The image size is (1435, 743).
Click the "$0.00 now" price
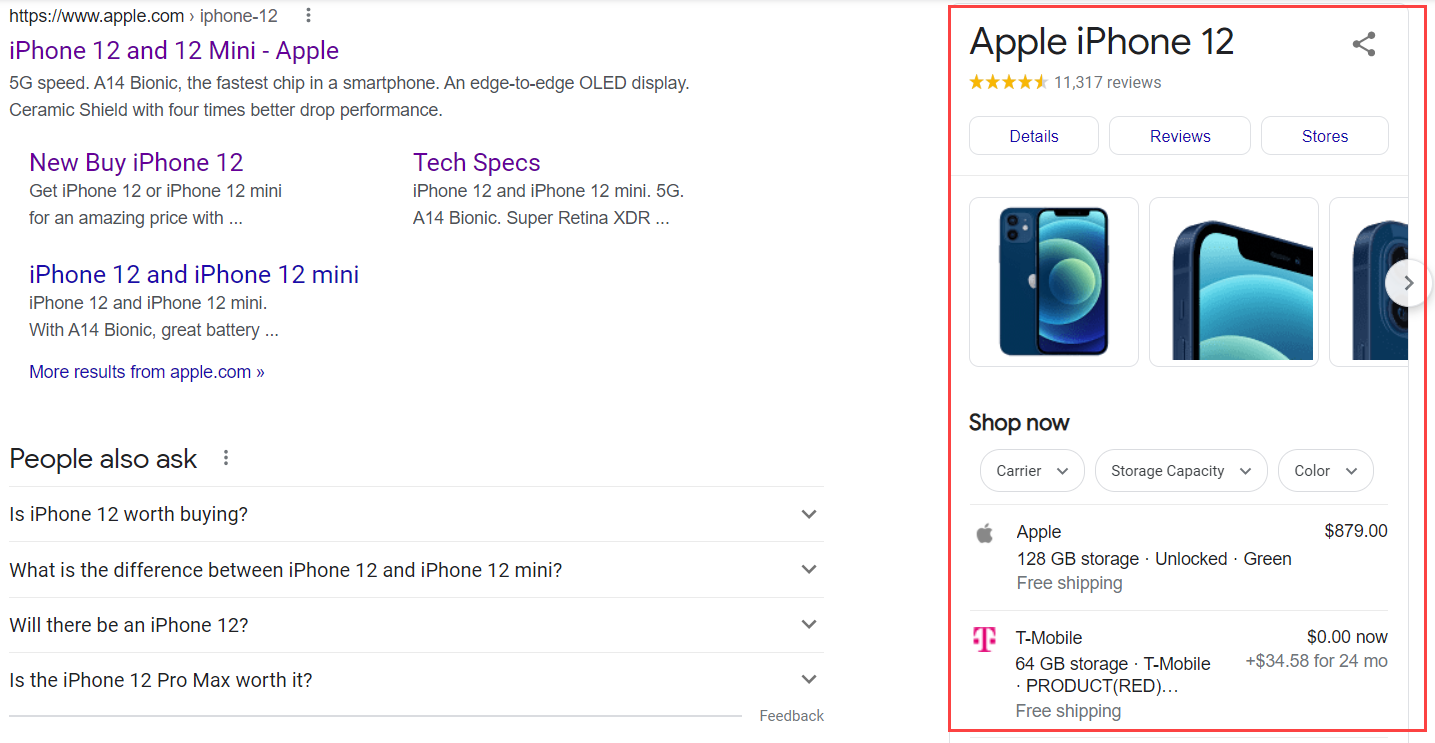coord(1347,637)
